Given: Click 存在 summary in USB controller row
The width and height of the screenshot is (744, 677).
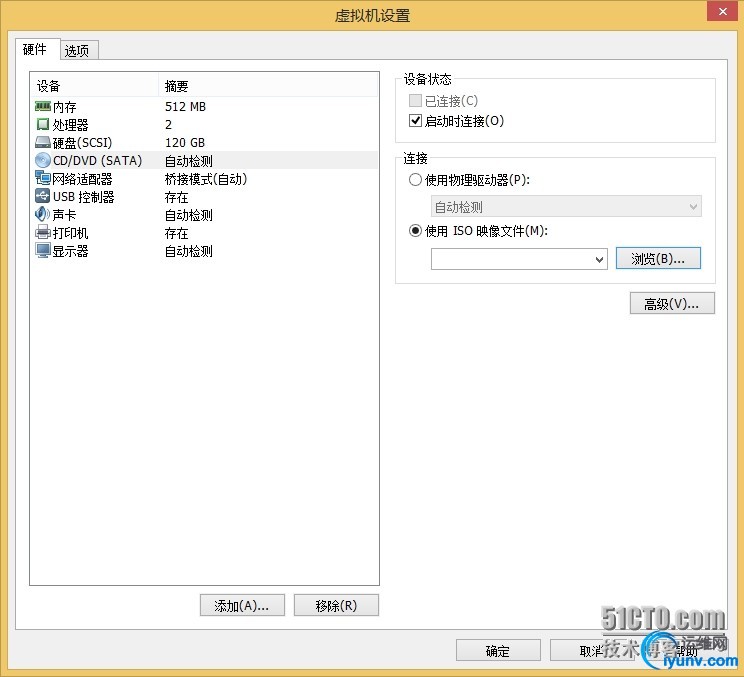Looking at the screenshot, I should point(177,197).
